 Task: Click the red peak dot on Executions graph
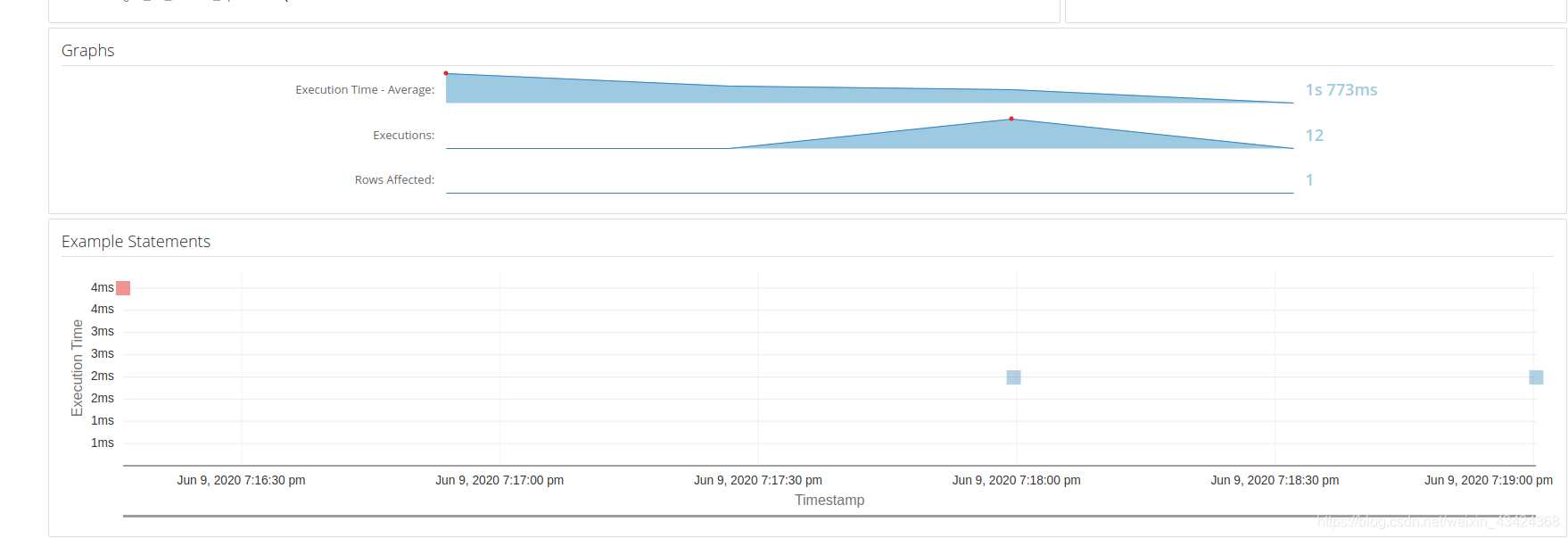click(1011, 119)
